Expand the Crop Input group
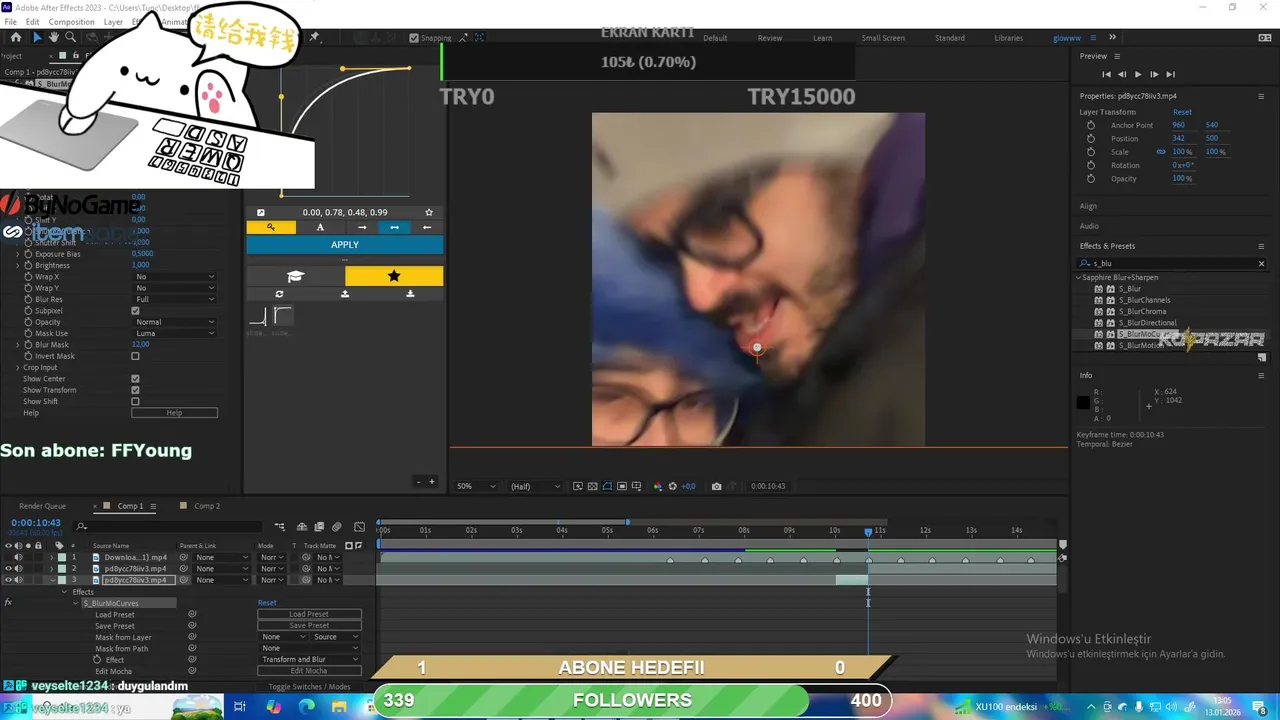 [x=17, y=367]
